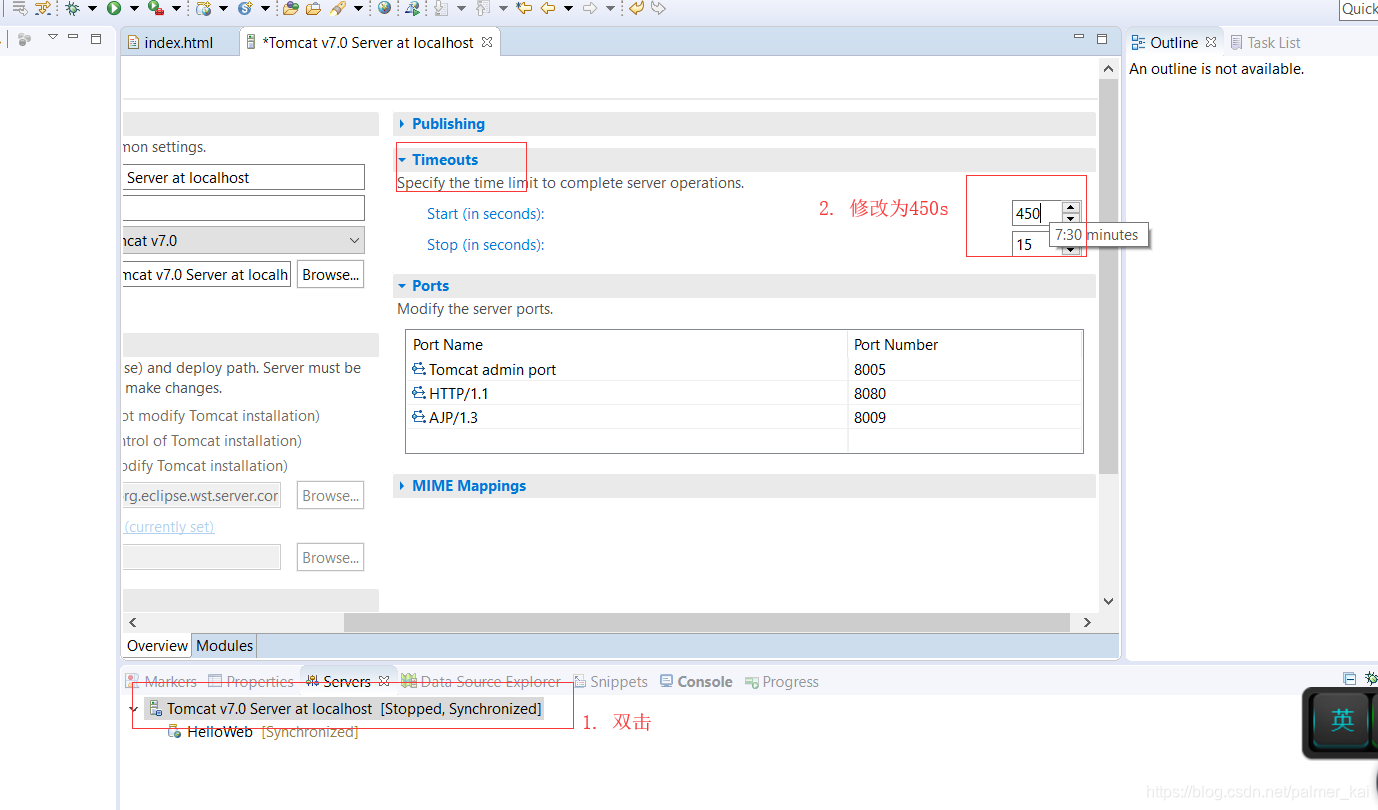Click the New Dynamic Web Project icon
Screen dimensions: 1378x810
[x=203, y=9]
